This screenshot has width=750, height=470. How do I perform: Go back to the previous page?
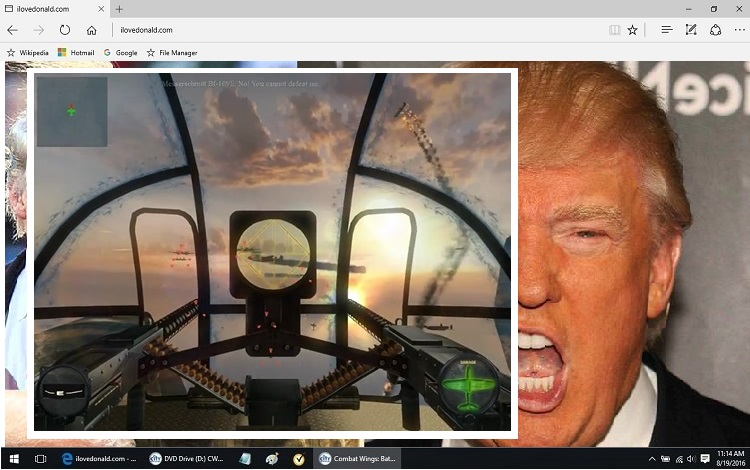click(x=12, y=30)
